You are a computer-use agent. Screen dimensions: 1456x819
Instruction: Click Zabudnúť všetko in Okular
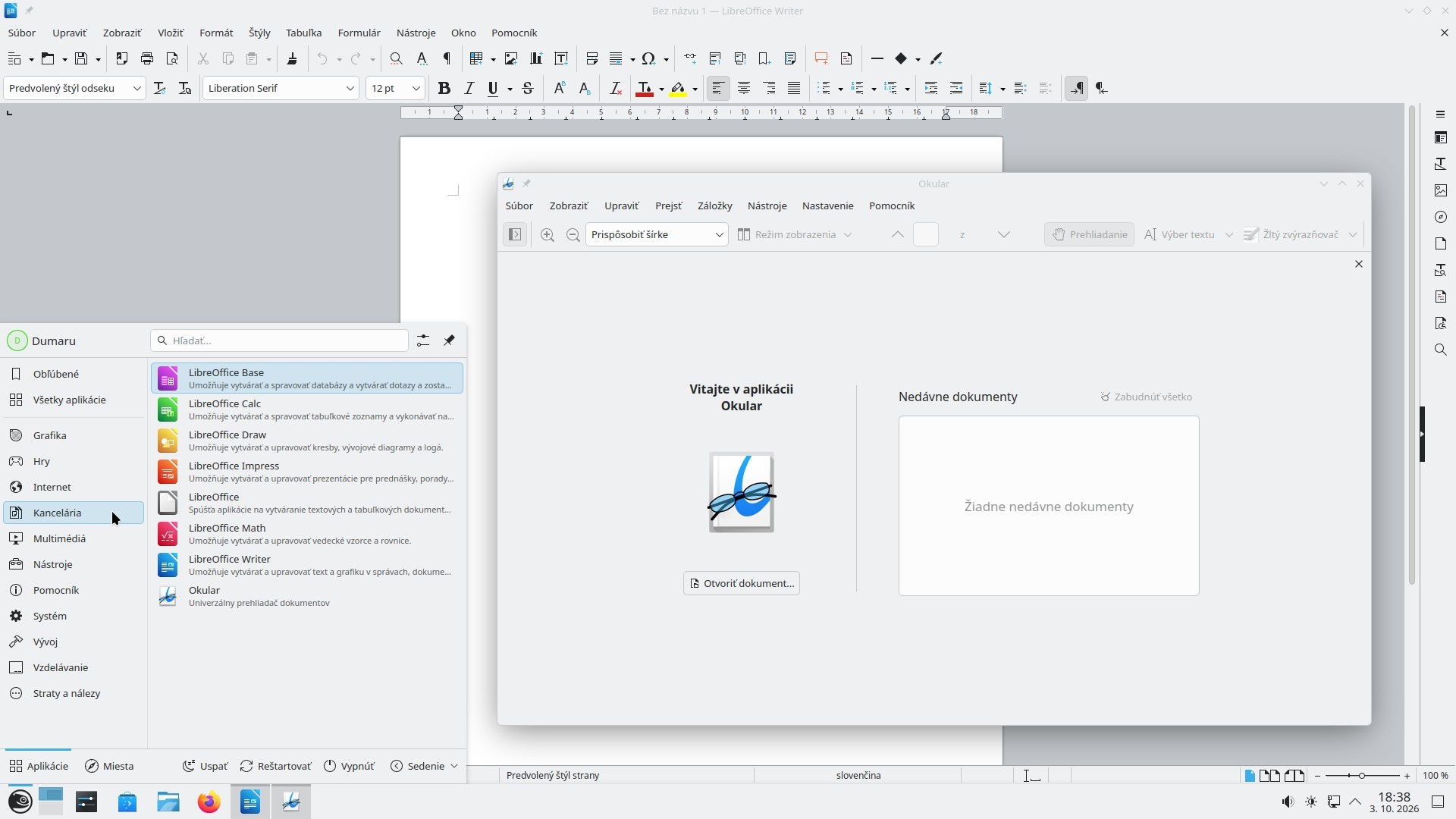1146,397
